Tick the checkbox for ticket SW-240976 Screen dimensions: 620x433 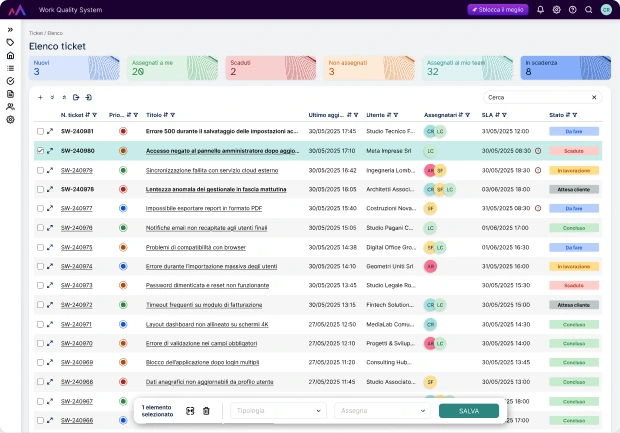tap(40, 228)
